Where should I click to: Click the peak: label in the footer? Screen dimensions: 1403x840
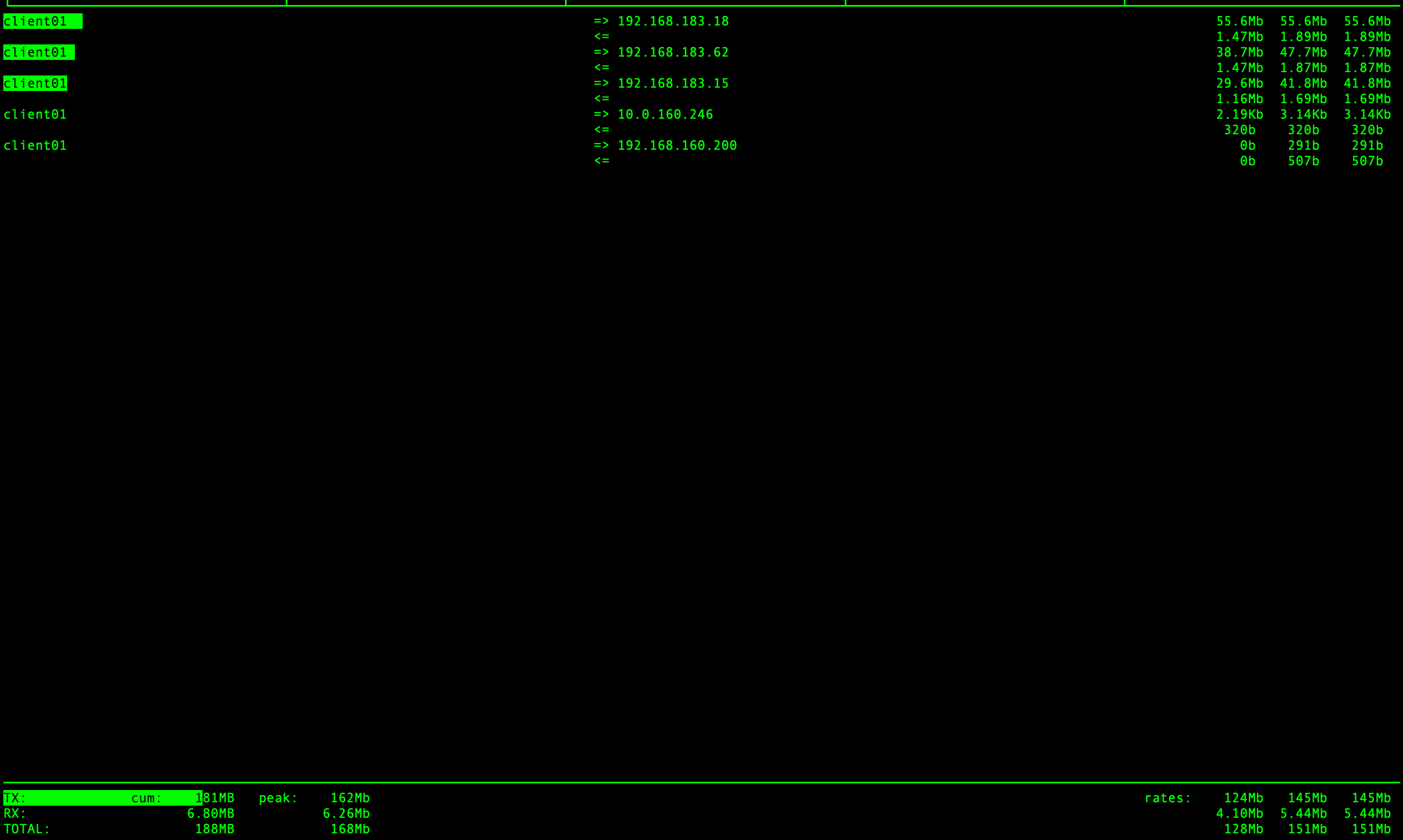point(278,798)
